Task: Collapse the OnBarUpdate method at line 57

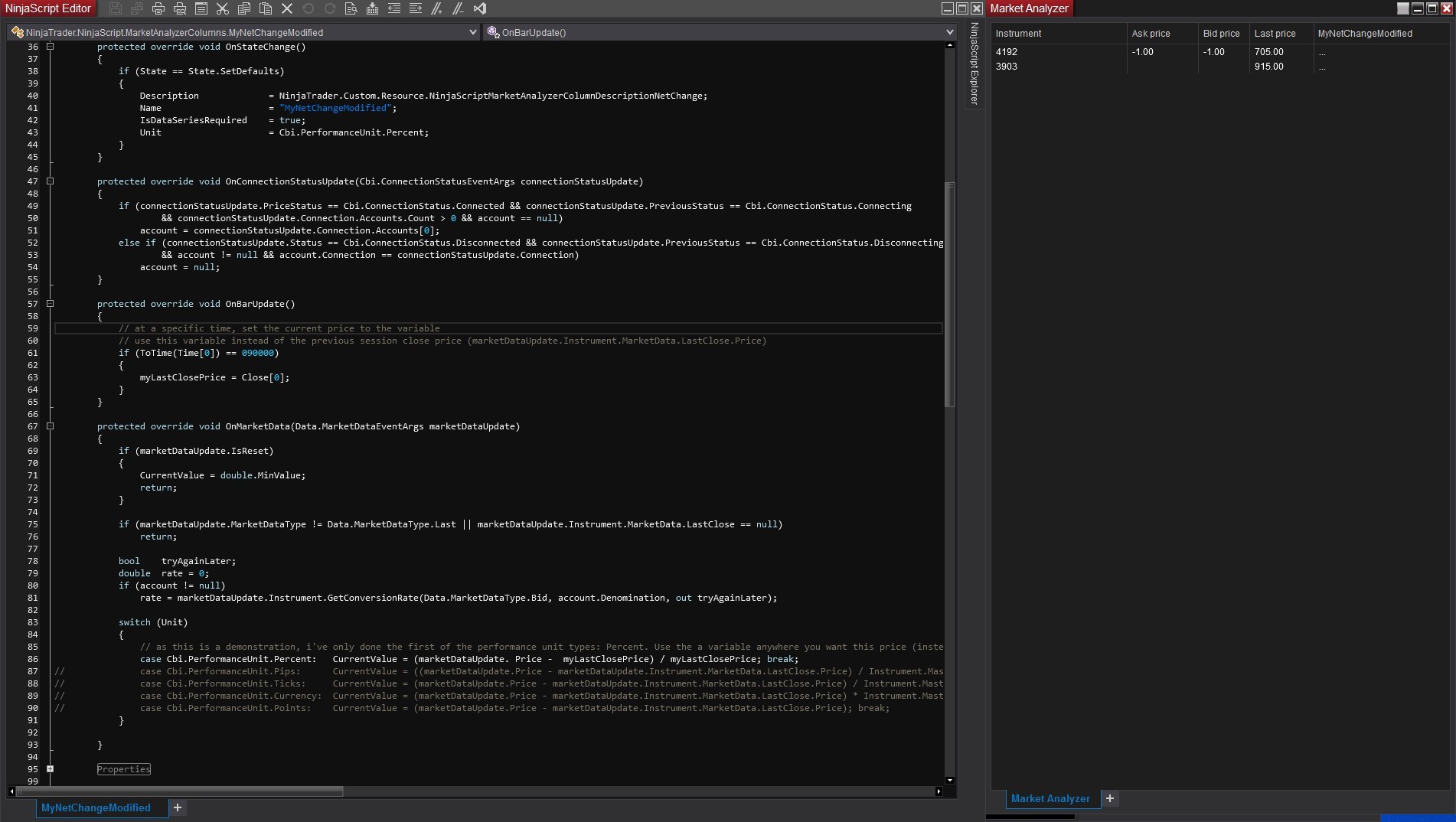Action: tap(51, 304)
